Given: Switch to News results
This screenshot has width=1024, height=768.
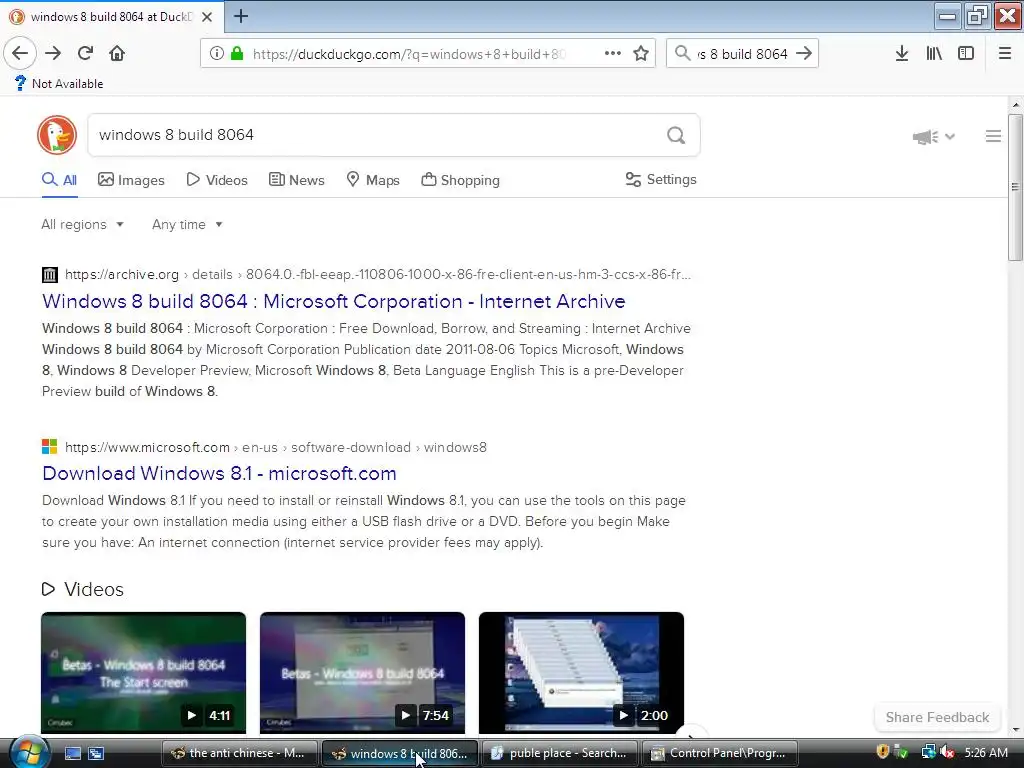Looking at the screenshot, I should pos(296,180).
